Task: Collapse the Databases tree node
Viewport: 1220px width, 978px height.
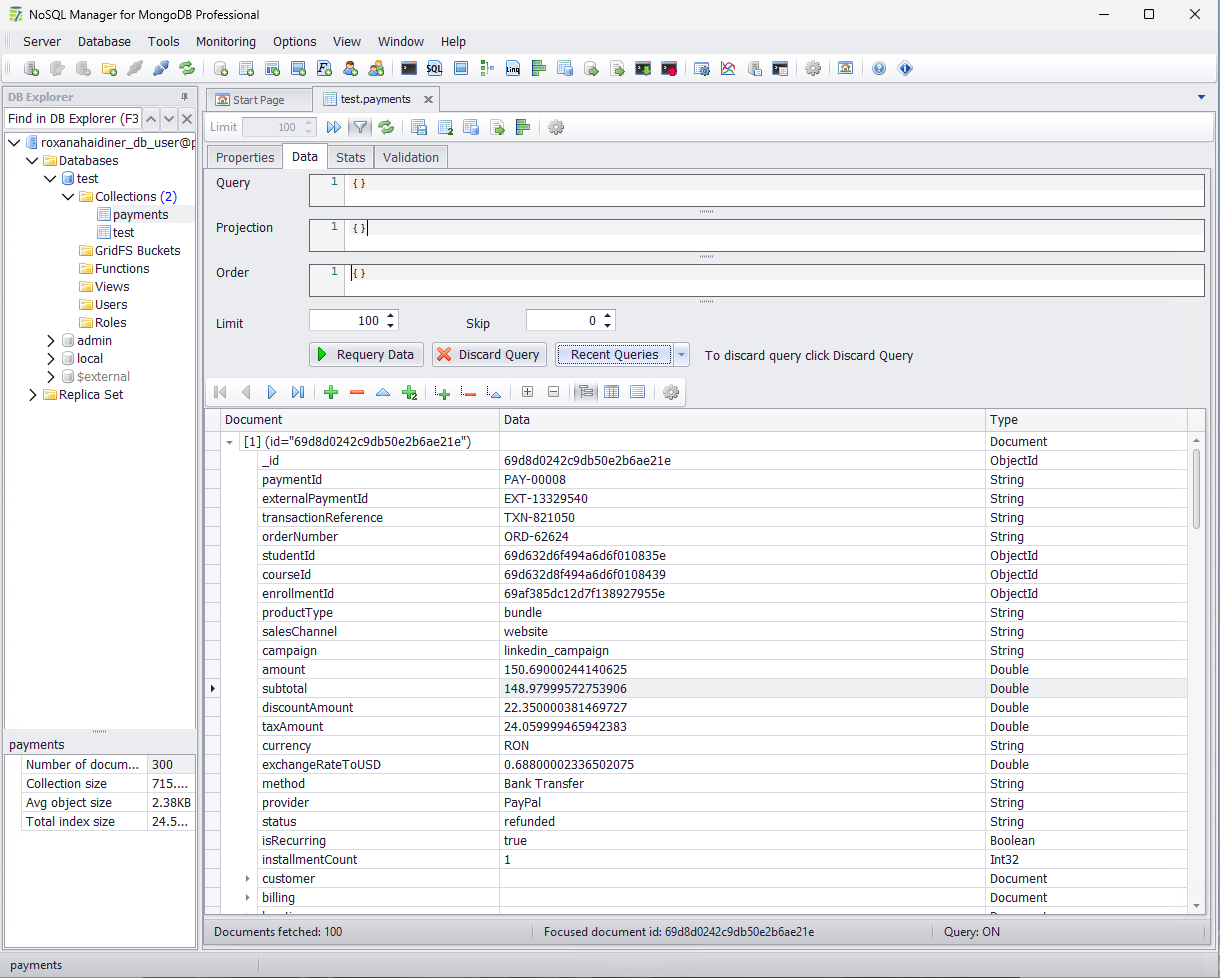Action: (32, 160)
